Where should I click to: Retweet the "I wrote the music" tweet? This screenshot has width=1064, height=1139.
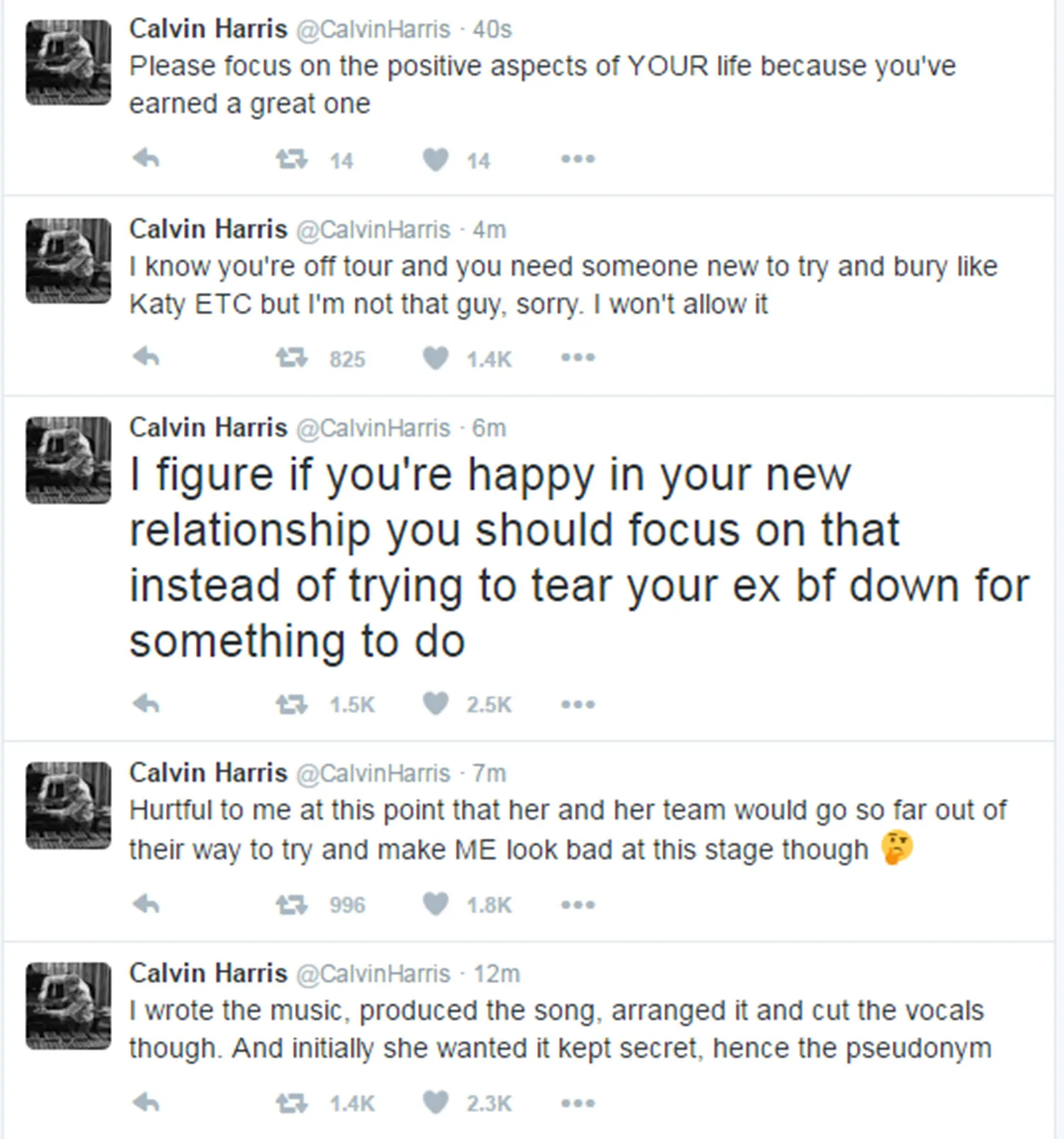(x=291, y=1103)
